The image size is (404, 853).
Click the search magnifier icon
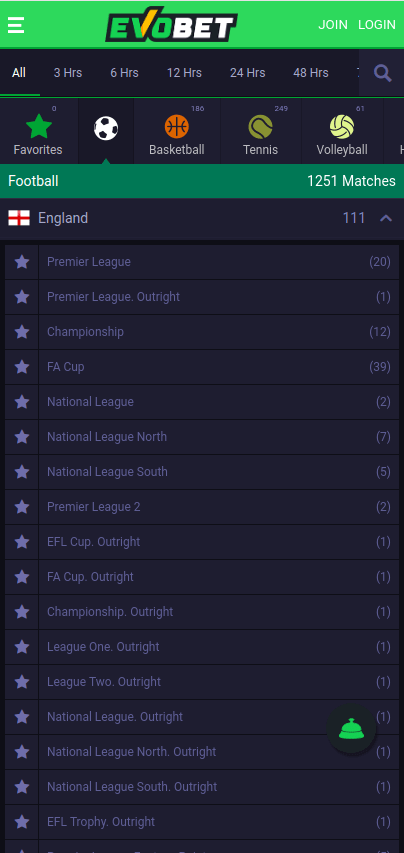pos(383,73)
